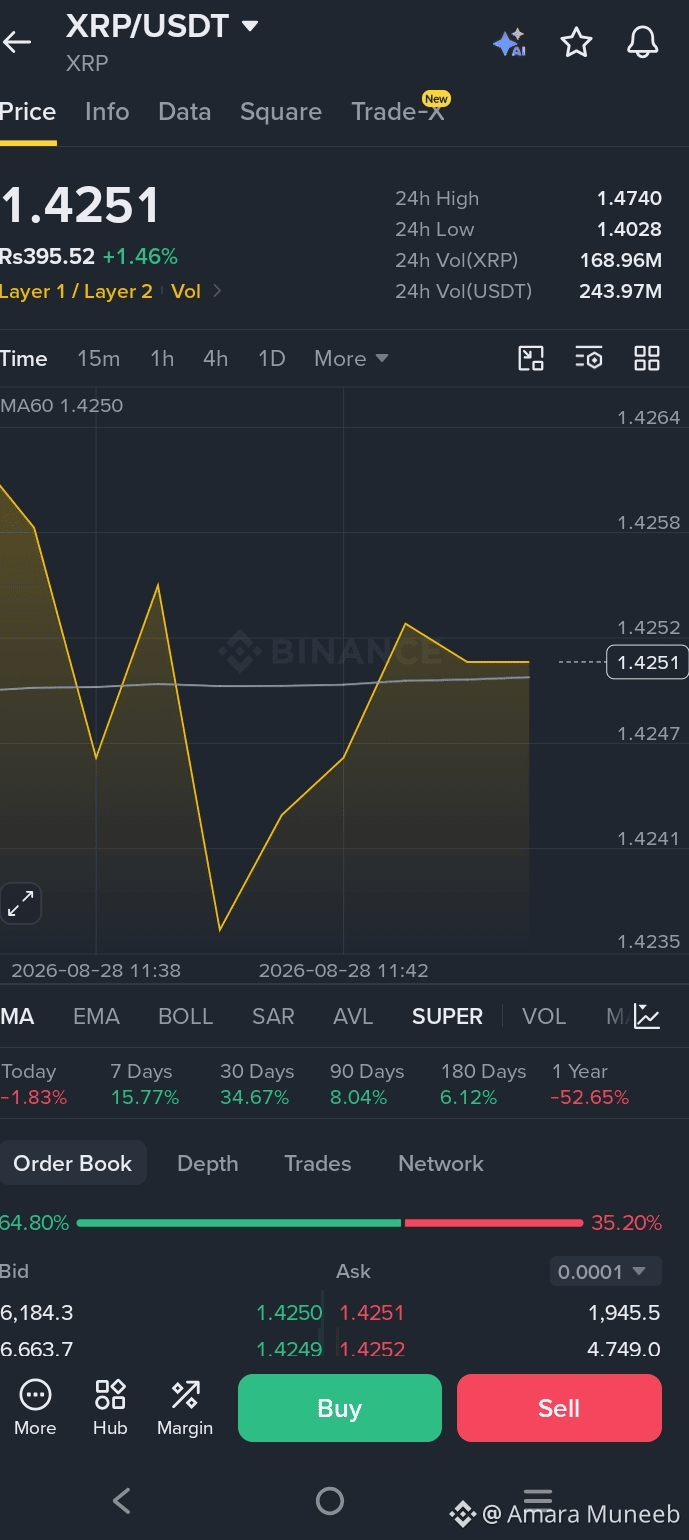The image size is (689, 1540).
Task: Tap the Today -1.83% change
Action: pos(34,1084)
